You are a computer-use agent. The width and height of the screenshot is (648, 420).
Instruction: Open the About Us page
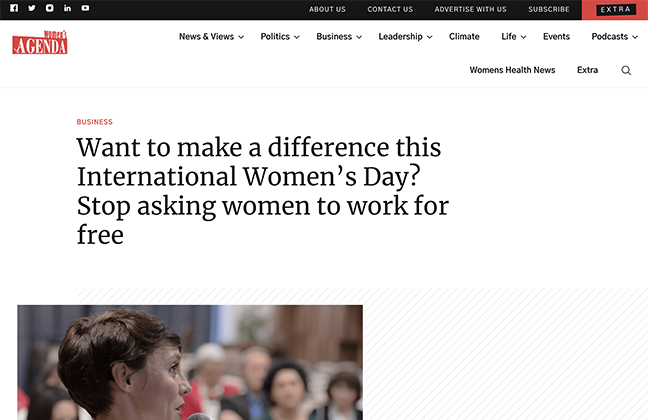[x=327, y=9]
